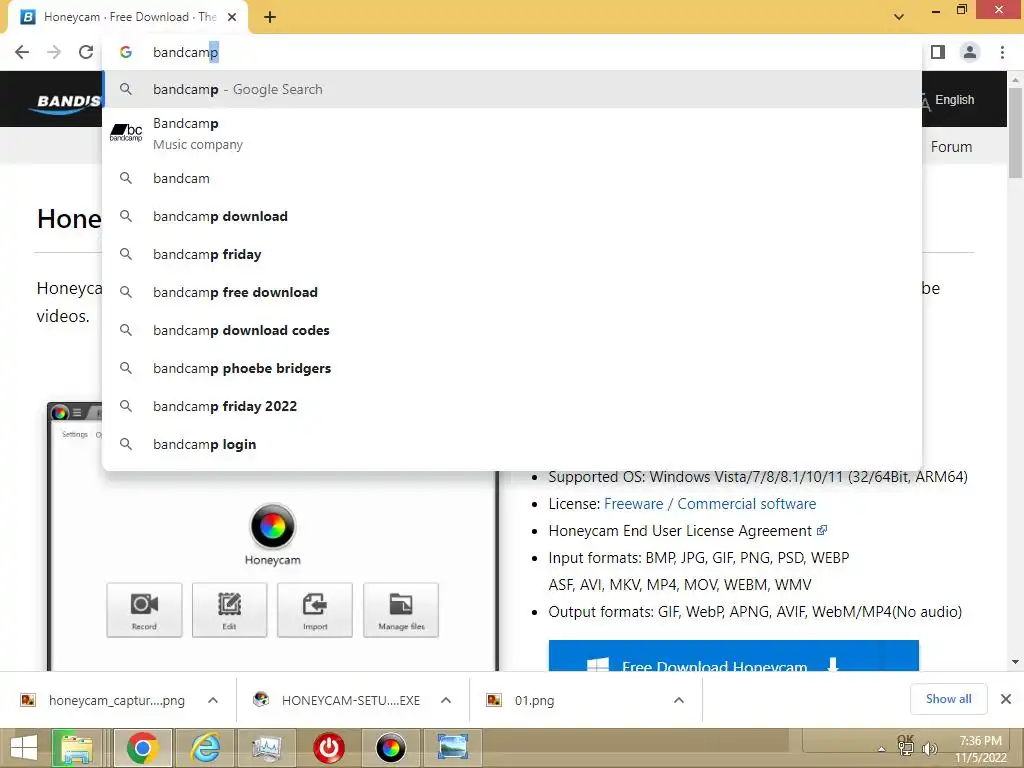Choose 'bandcamp download' suggestion
The image size is (1024, 768).
tap(512, 216)
